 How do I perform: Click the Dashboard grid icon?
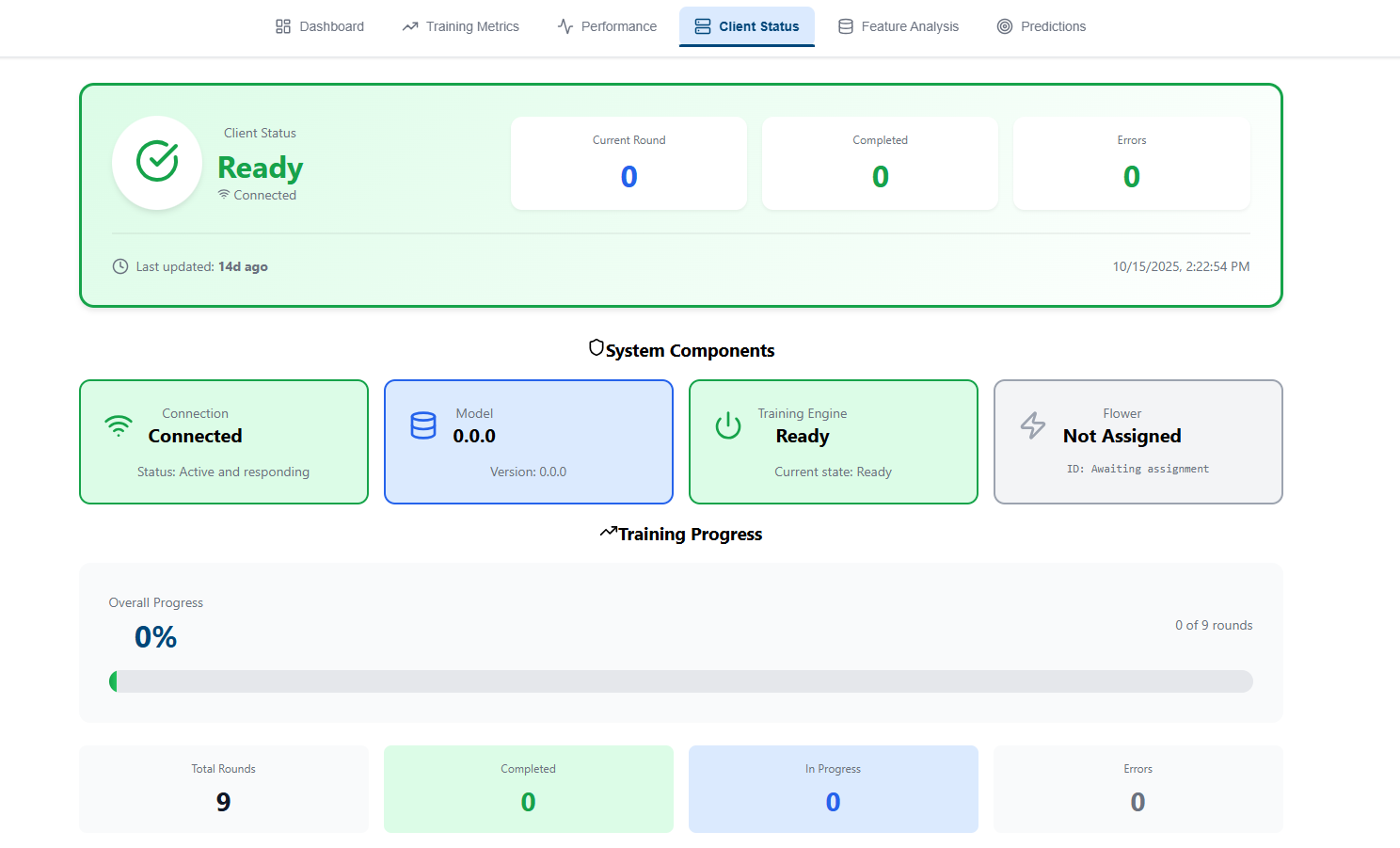[282, 26]
